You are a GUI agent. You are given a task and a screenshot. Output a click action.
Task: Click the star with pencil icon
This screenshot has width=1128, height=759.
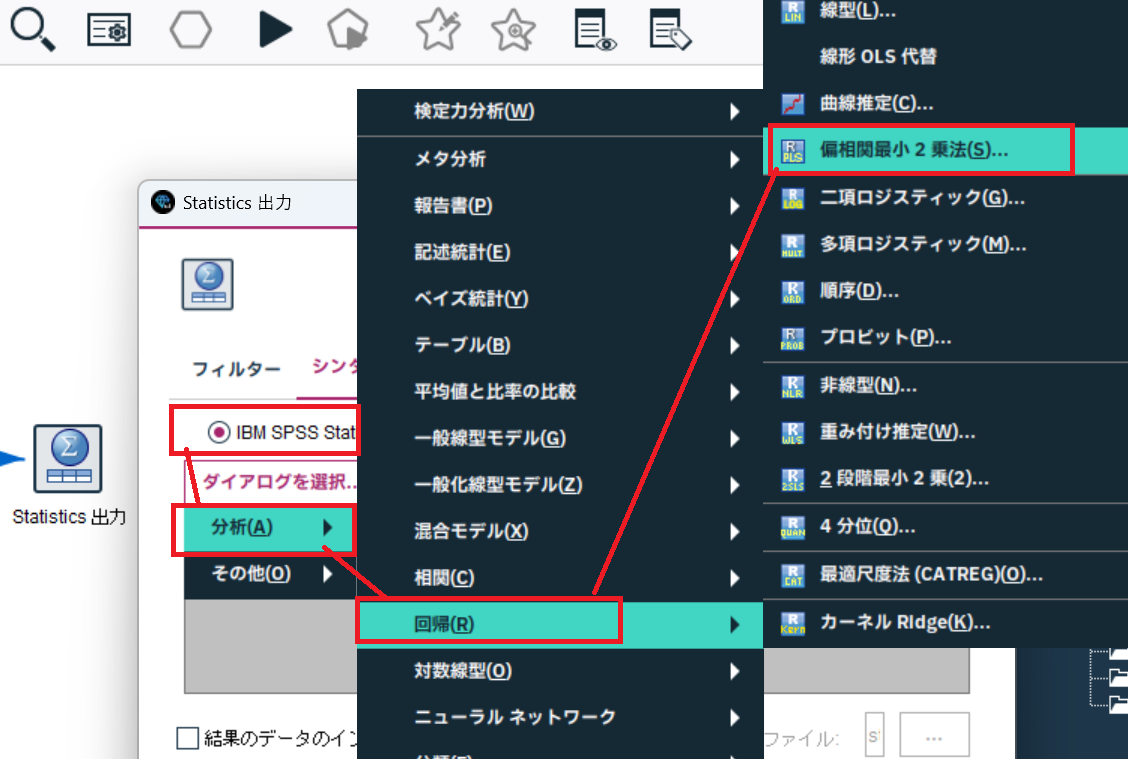438,29
